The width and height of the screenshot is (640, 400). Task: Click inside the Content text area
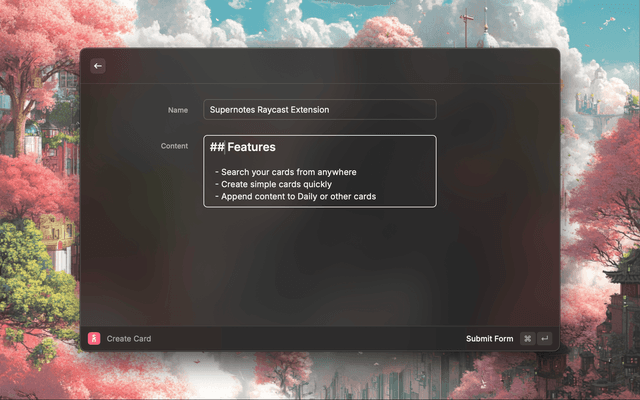pos(320,171)
